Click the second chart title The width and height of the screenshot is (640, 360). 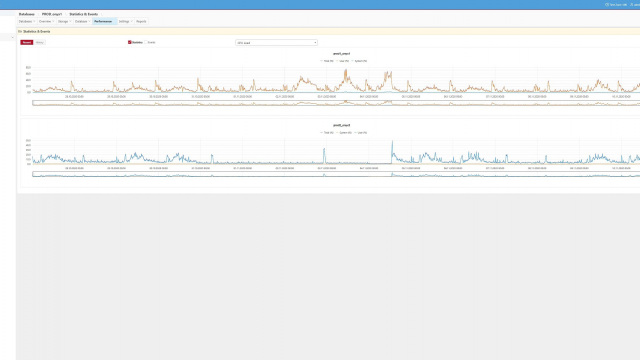[342, 125]
